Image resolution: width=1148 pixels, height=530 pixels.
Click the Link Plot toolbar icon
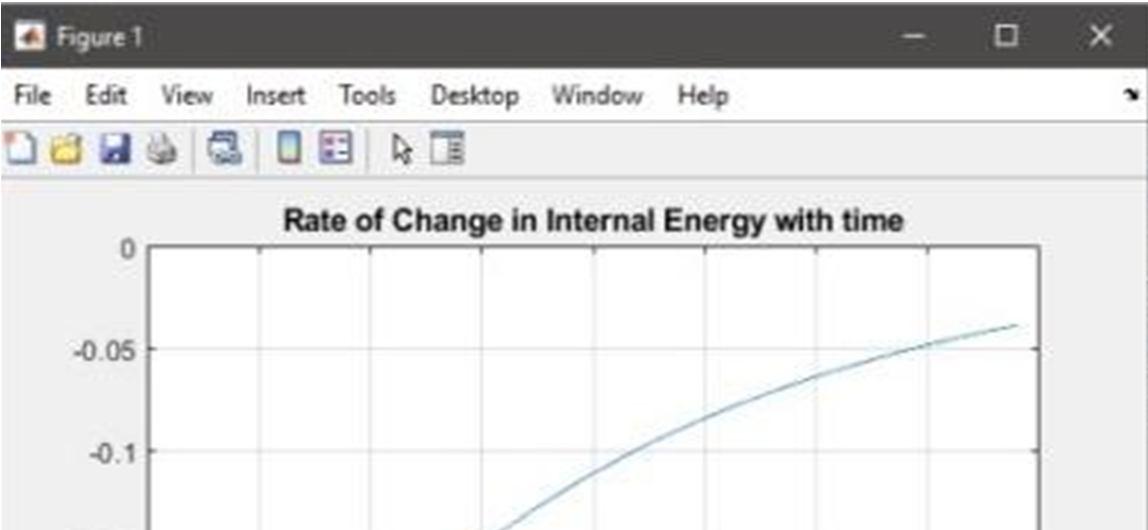[x=225, y=149]
